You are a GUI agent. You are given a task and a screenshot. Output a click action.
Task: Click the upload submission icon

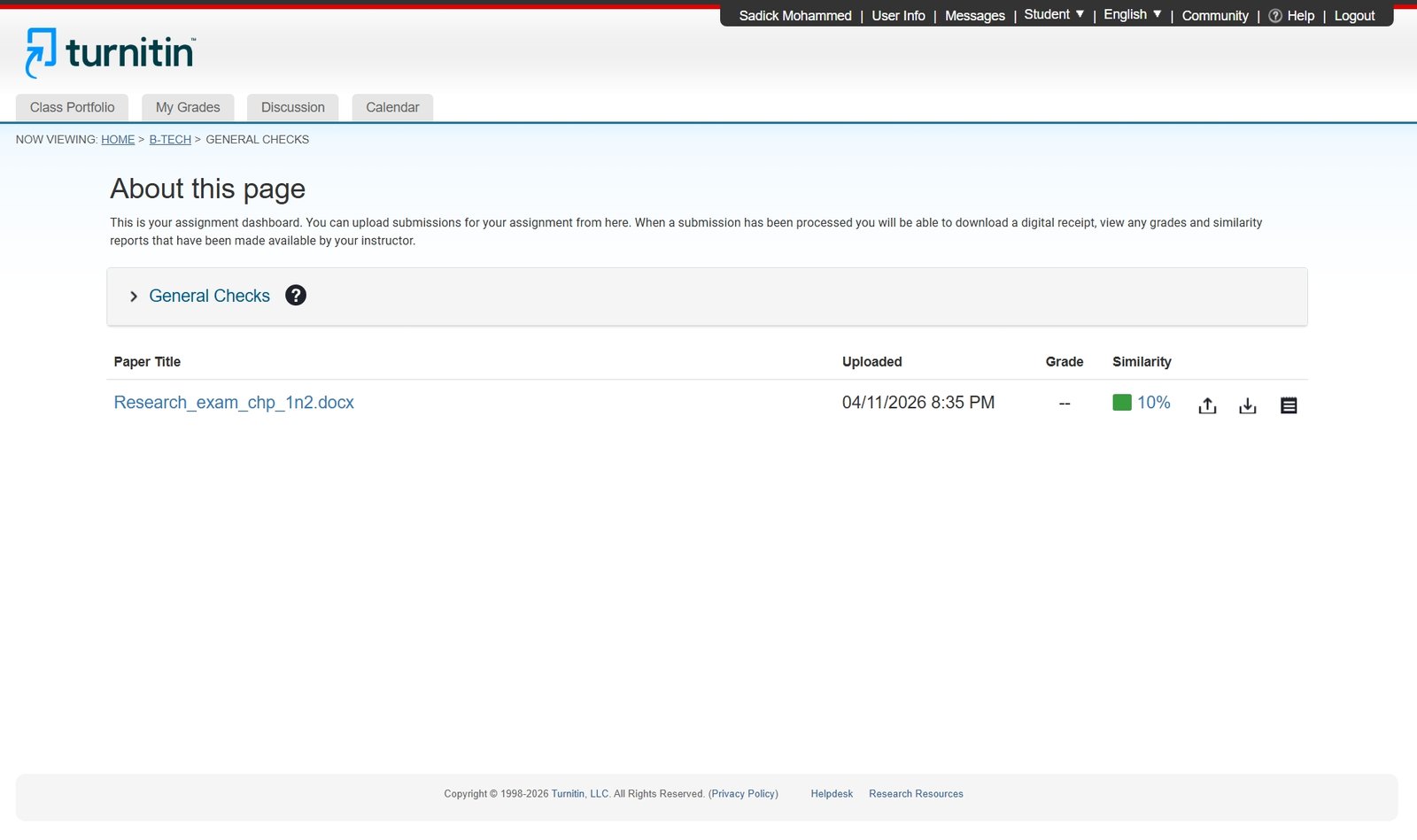point(1207,405)
